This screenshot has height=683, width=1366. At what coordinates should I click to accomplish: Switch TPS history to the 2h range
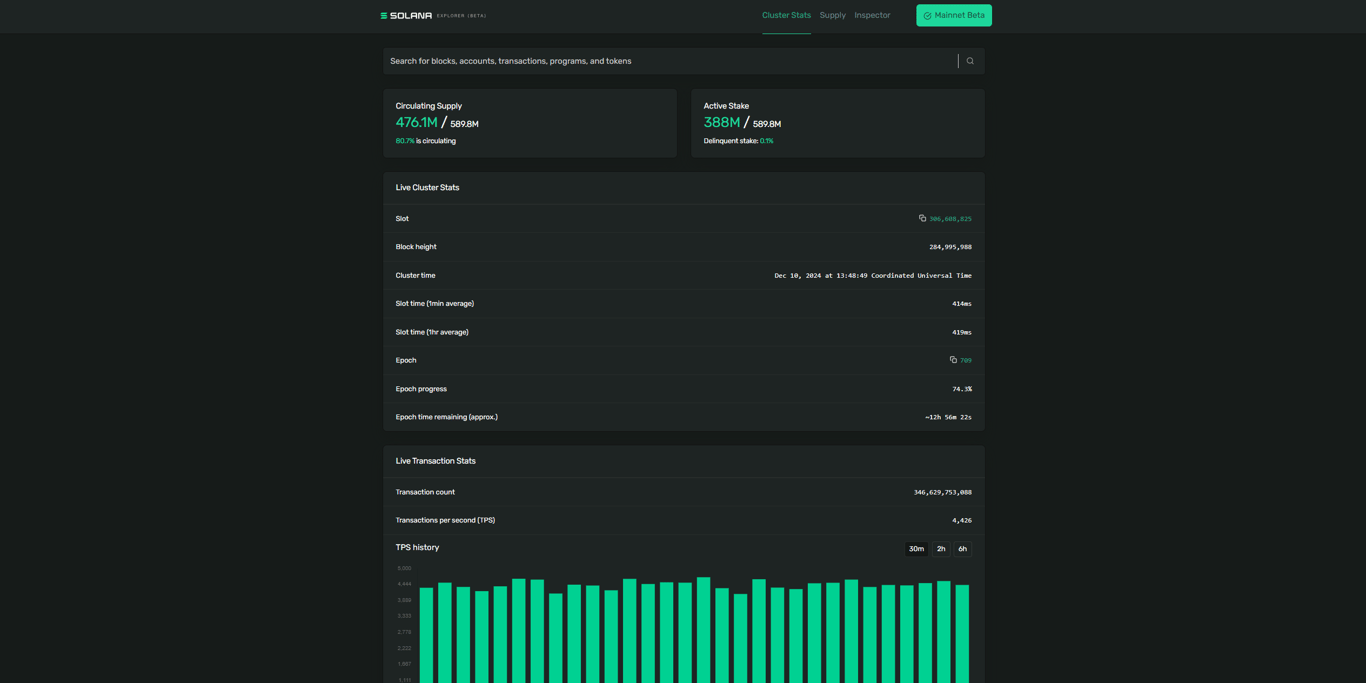(x=940, y=548)
